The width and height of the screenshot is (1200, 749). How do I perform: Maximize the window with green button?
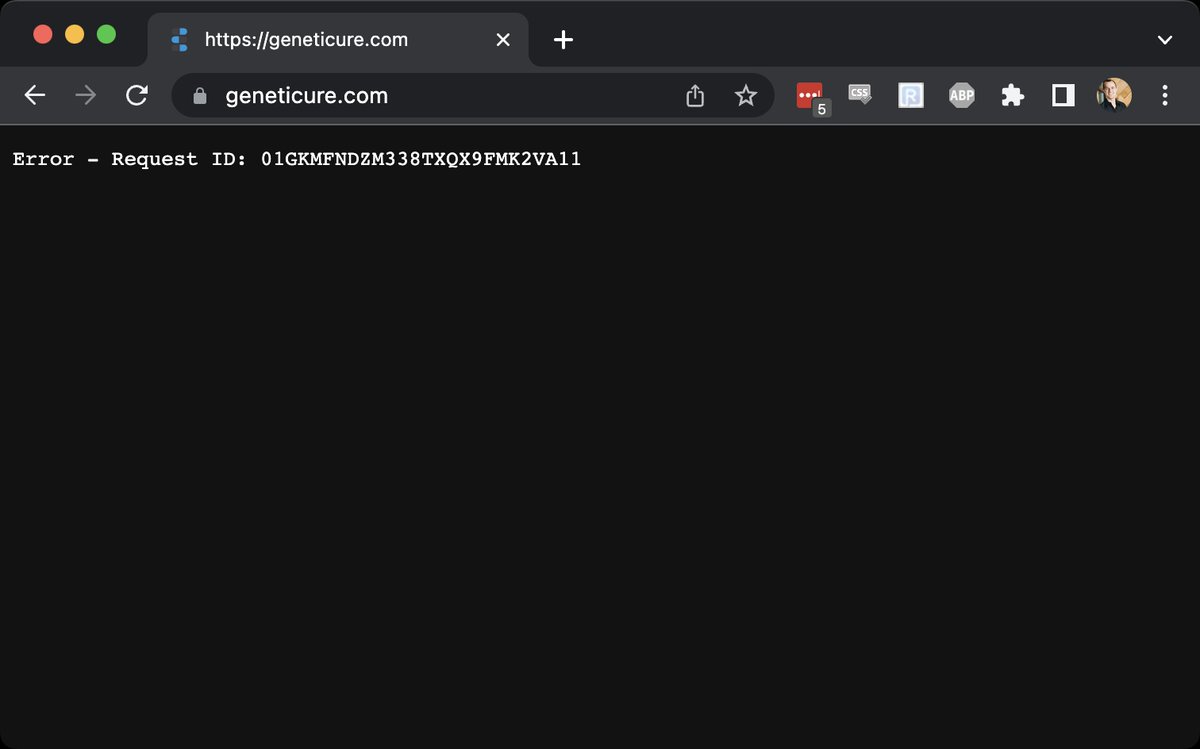[x=106, y=34]
